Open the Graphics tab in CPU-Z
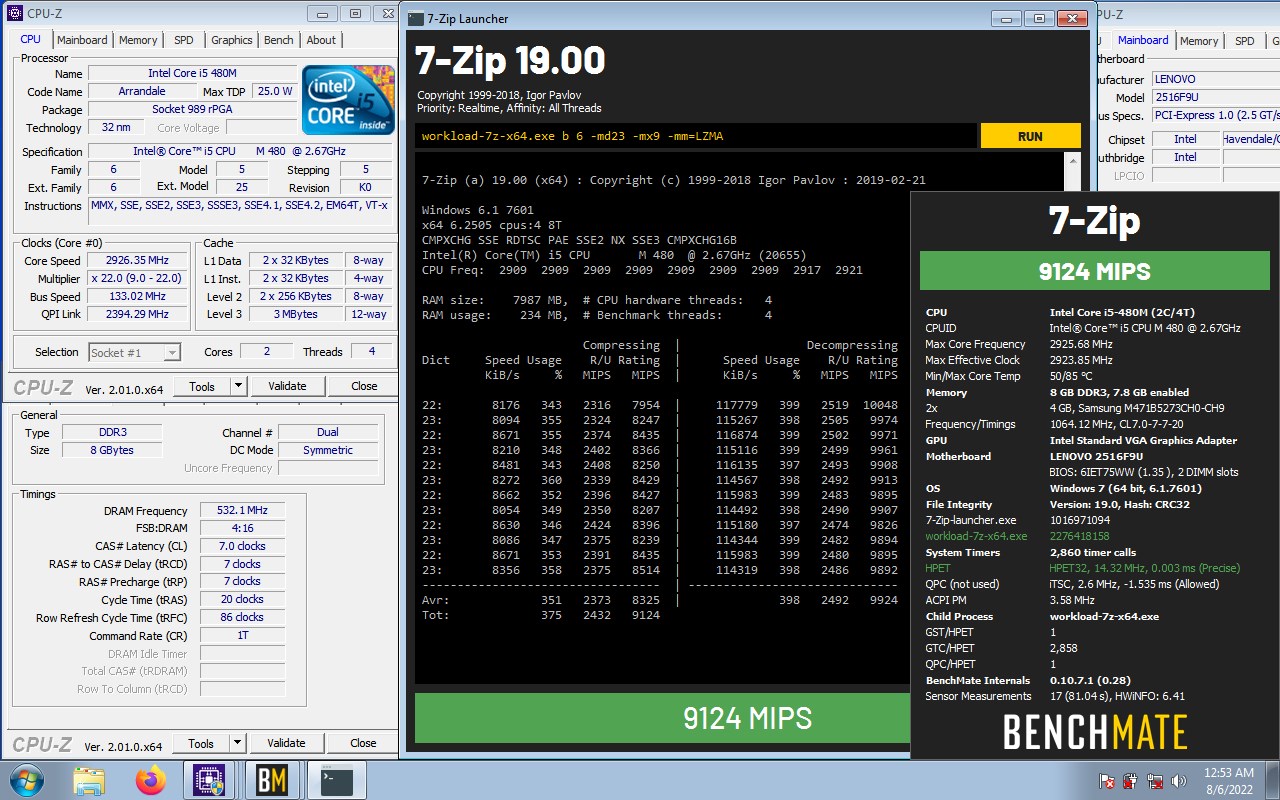Screen dimensions: 1280x800 [232, 40]
